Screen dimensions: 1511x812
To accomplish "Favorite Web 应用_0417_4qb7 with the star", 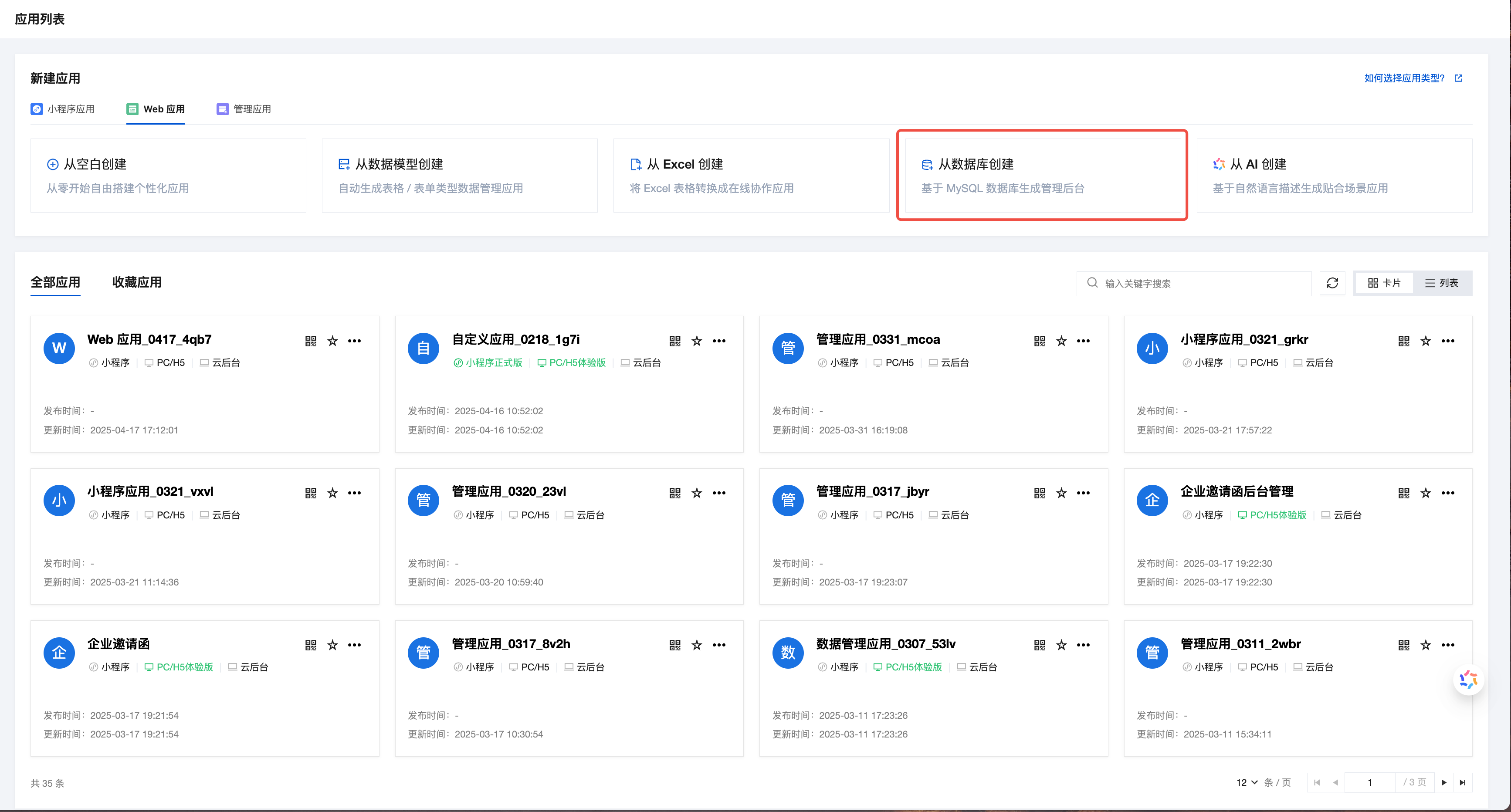I will (332, 341).
